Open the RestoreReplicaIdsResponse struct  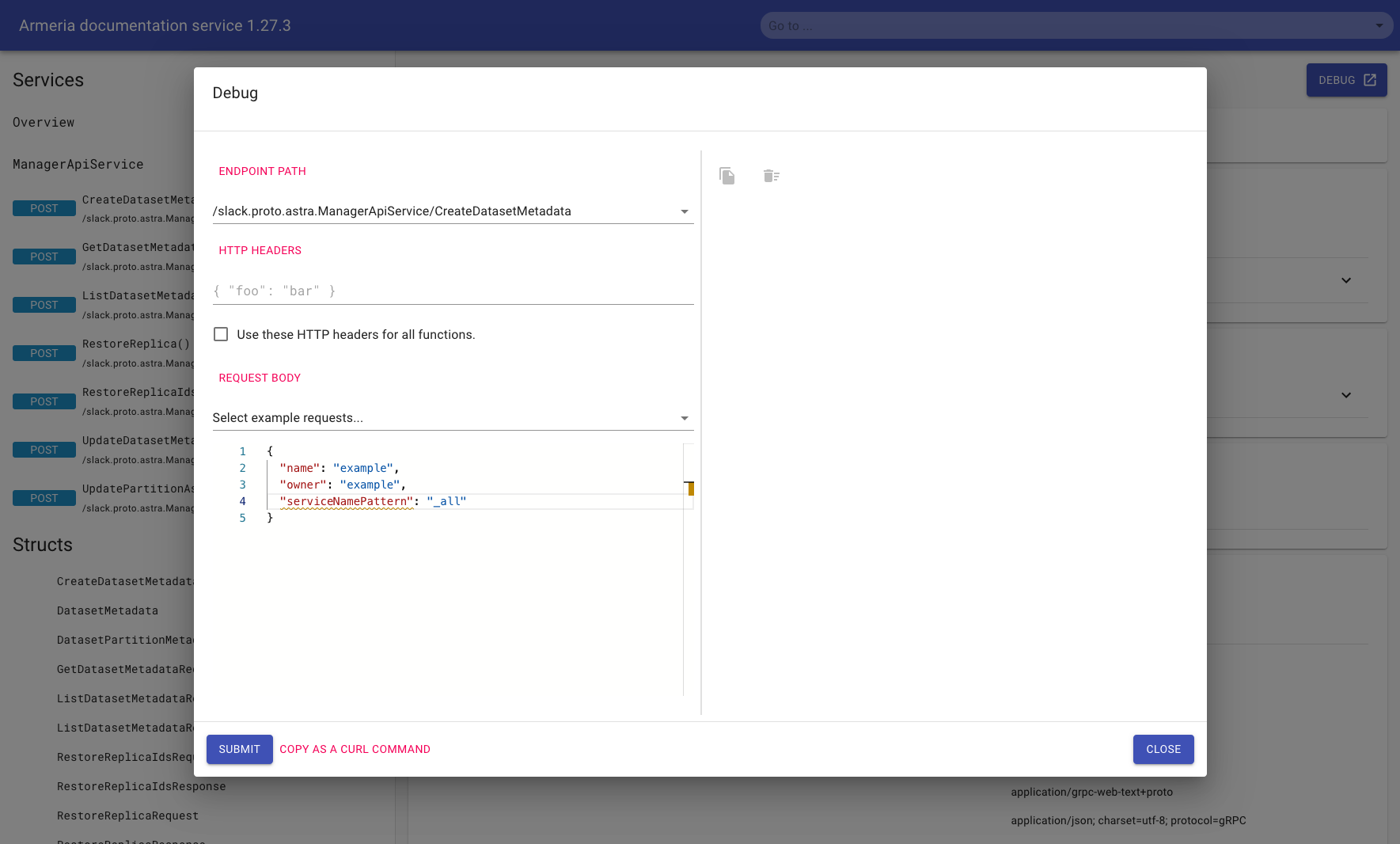pyautogui.click(x=141, y=786)
